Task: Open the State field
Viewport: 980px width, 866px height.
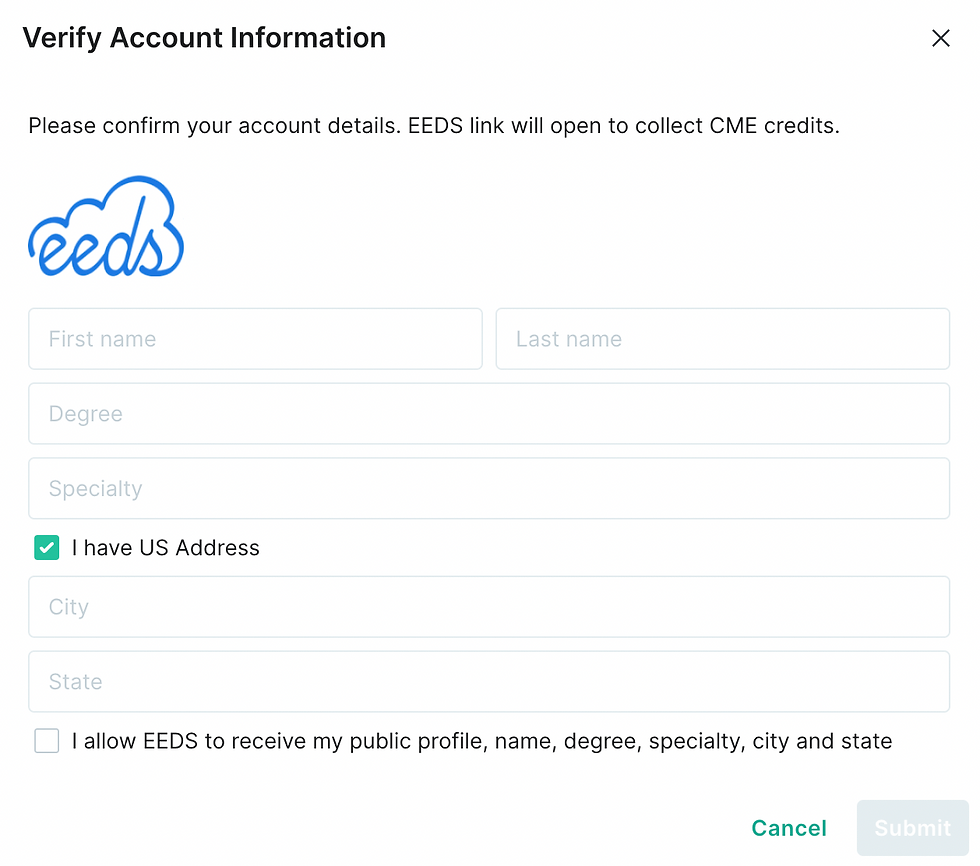Action: [489, 681]
